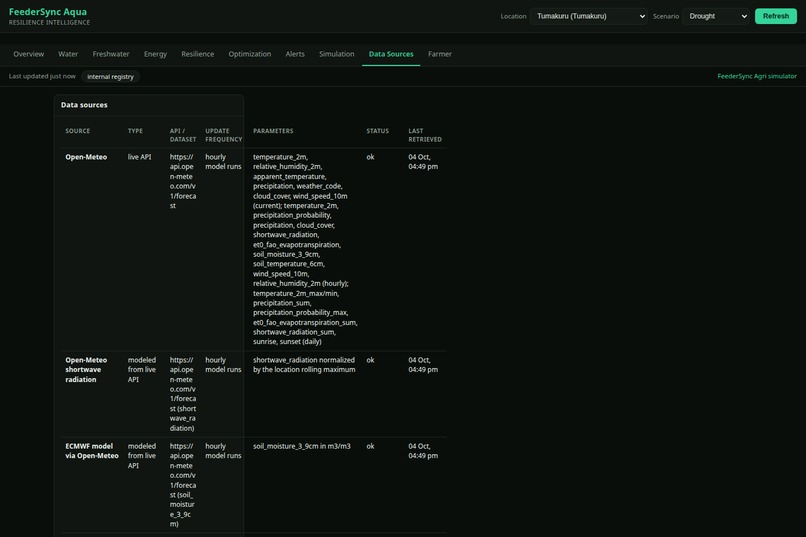
Task: Click the API / DATASET column header
Action: click(183, 135)
